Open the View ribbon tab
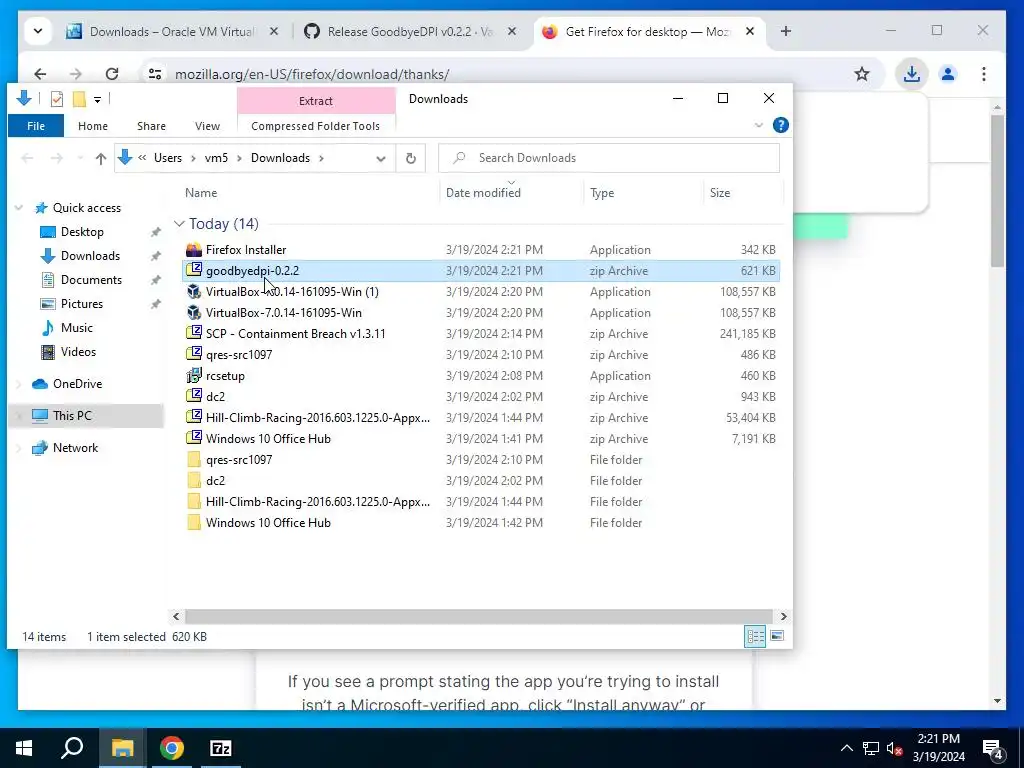This screenshot has height=768, width=1024. [207, 126]
